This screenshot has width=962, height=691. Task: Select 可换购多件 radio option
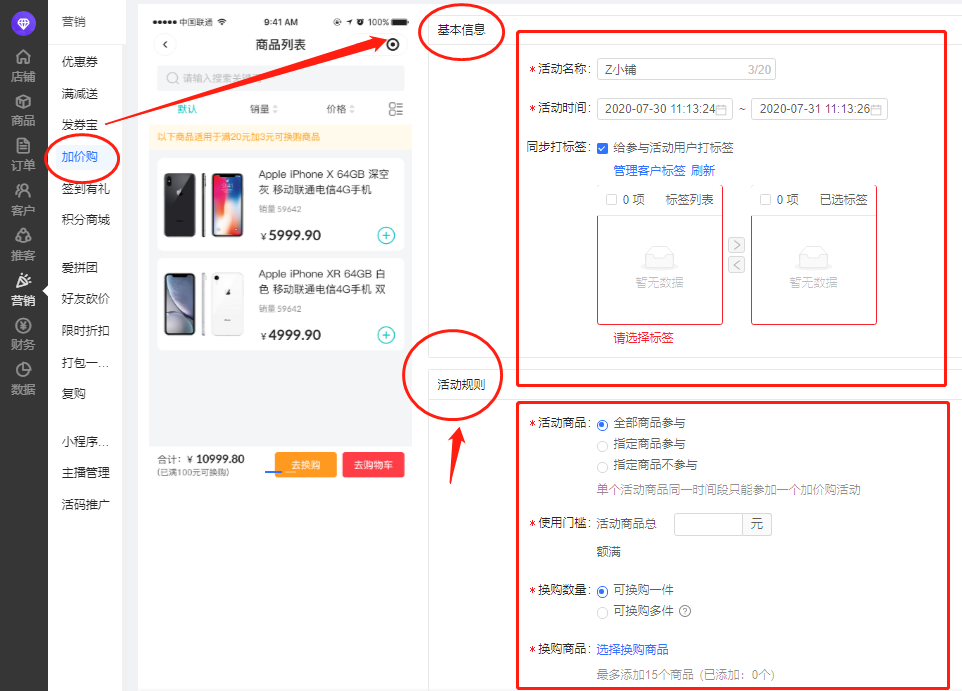602,612
